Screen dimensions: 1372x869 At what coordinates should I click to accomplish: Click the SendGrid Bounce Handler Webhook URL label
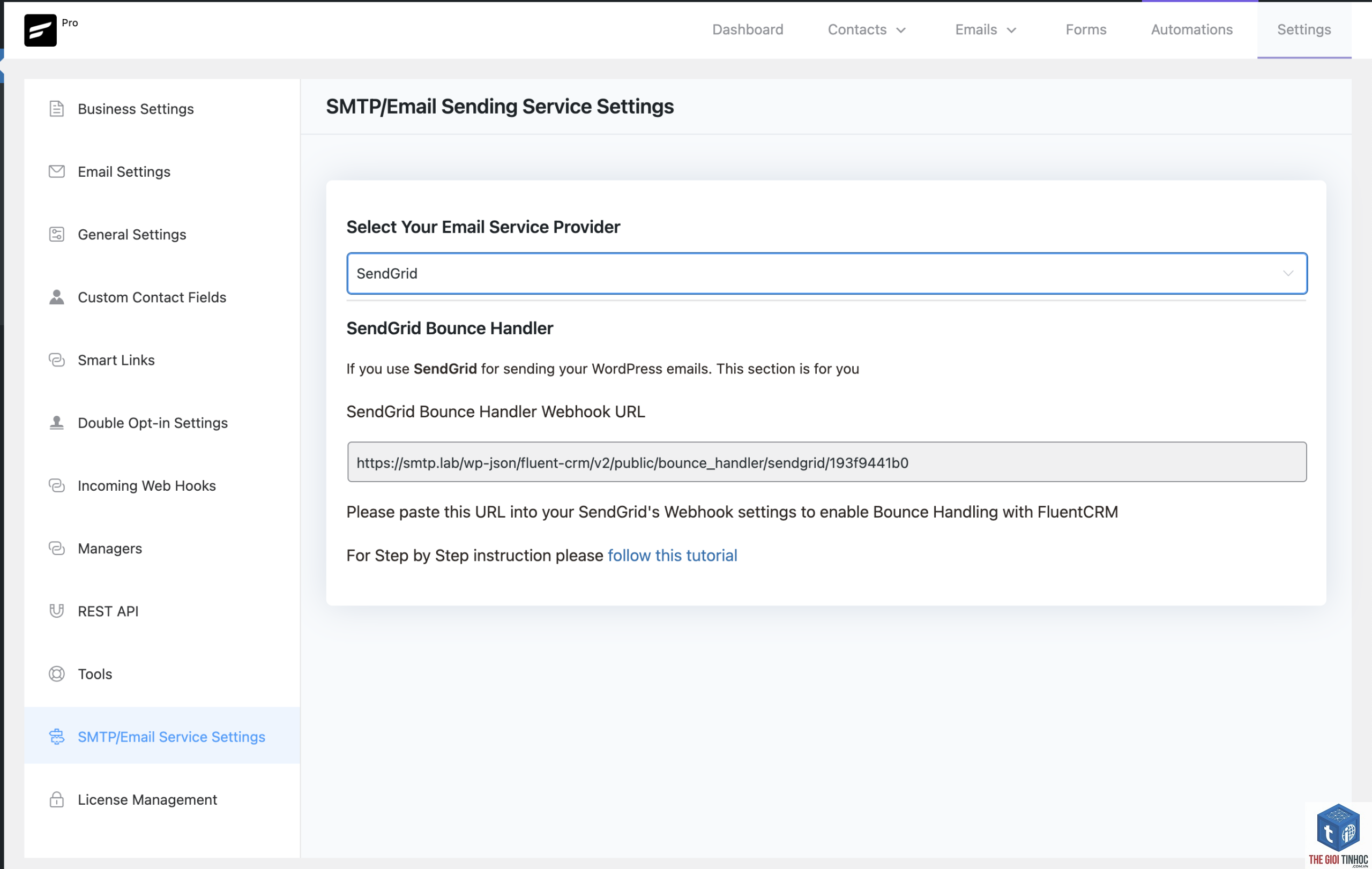point(496,411)
